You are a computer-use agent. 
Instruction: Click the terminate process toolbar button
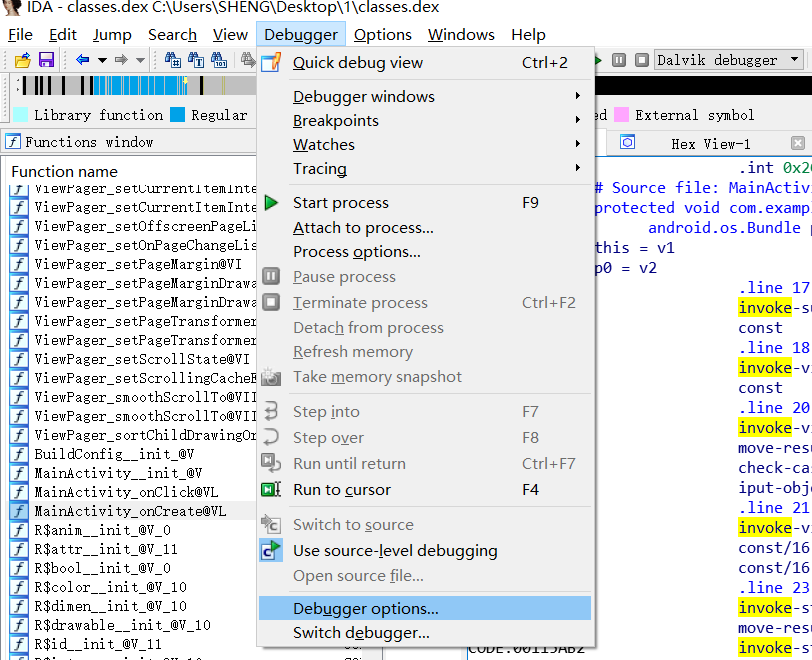click(x=642, y=60)
